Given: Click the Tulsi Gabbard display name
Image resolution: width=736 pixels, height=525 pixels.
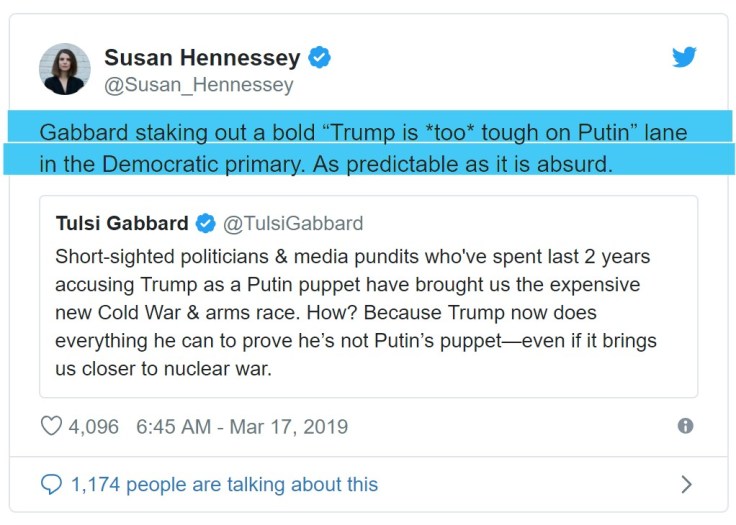Looking at the screenshot, I should click(122, 222).
